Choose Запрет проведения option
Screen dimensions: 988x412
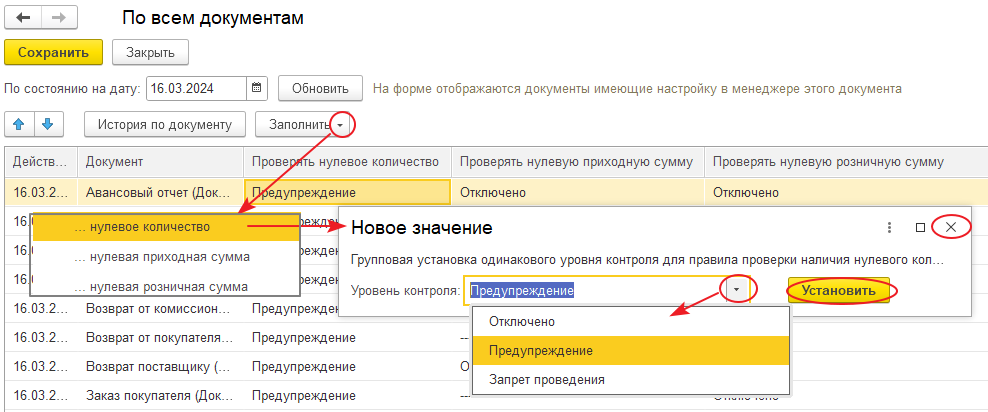[546, 380]
